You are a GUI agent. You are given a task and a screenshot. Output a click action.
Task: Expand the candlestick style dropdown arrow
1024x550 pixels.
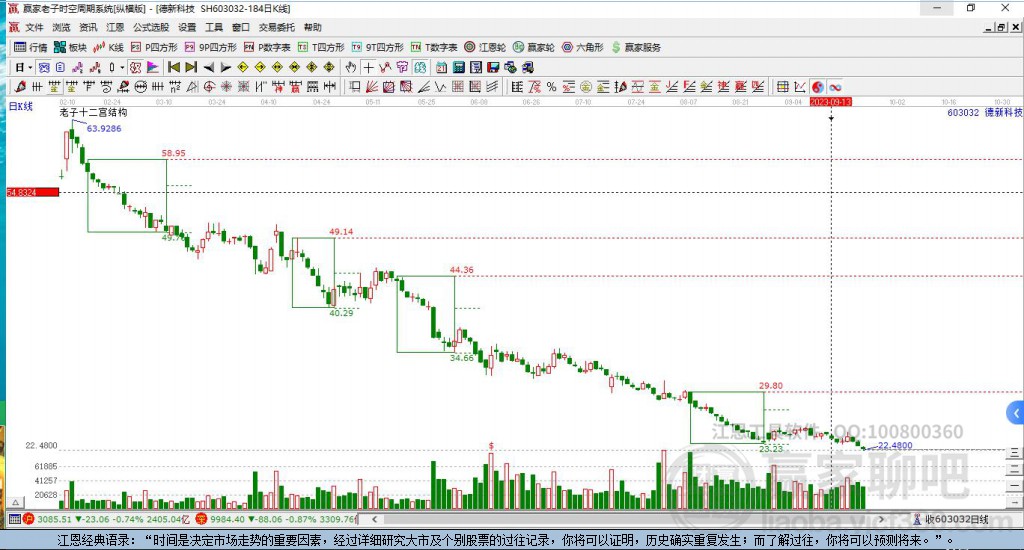pyautogui.click(x=122, y=67)
